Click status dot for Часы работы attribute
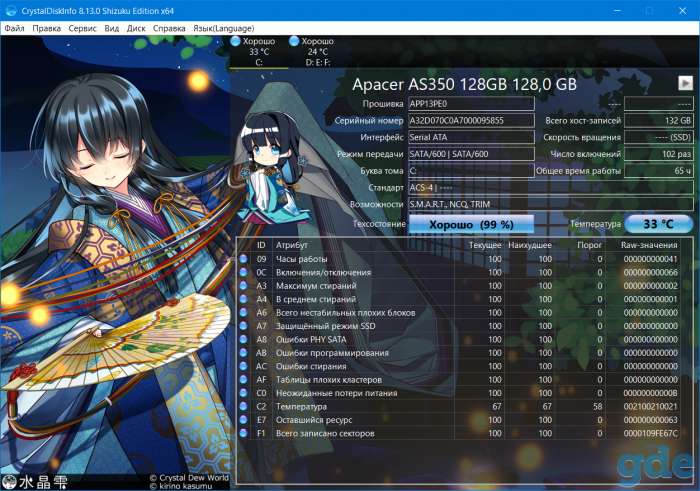 click(x=243, y=258)
